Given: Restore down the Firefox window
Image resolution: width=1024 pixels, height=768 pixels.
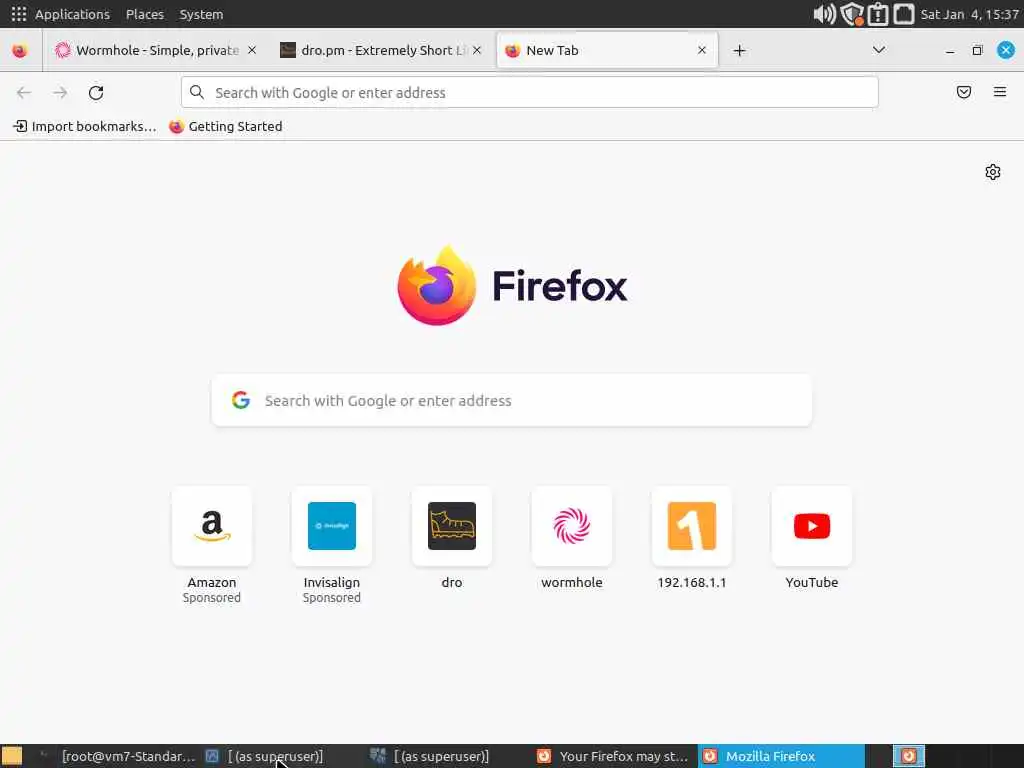Looking at the screenshot, I should [x=978, y=50].
